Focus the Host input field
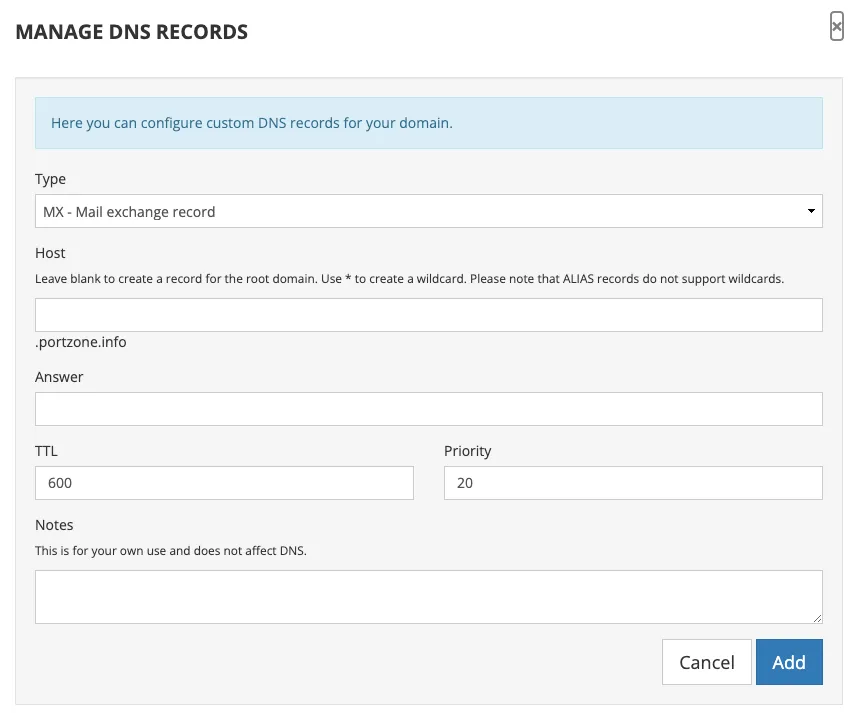Image resolution: width=849 pixels, height=713 pixels. [x=428, y=315]
